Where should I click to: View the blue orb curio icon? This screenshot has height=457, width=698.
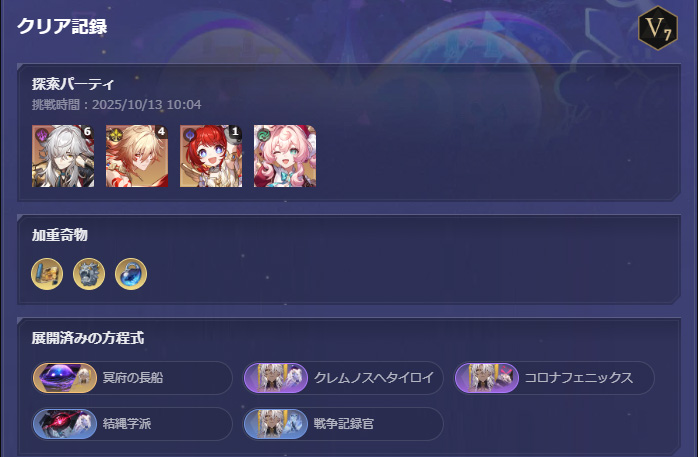pyautogui.click(x=131, y=274)
